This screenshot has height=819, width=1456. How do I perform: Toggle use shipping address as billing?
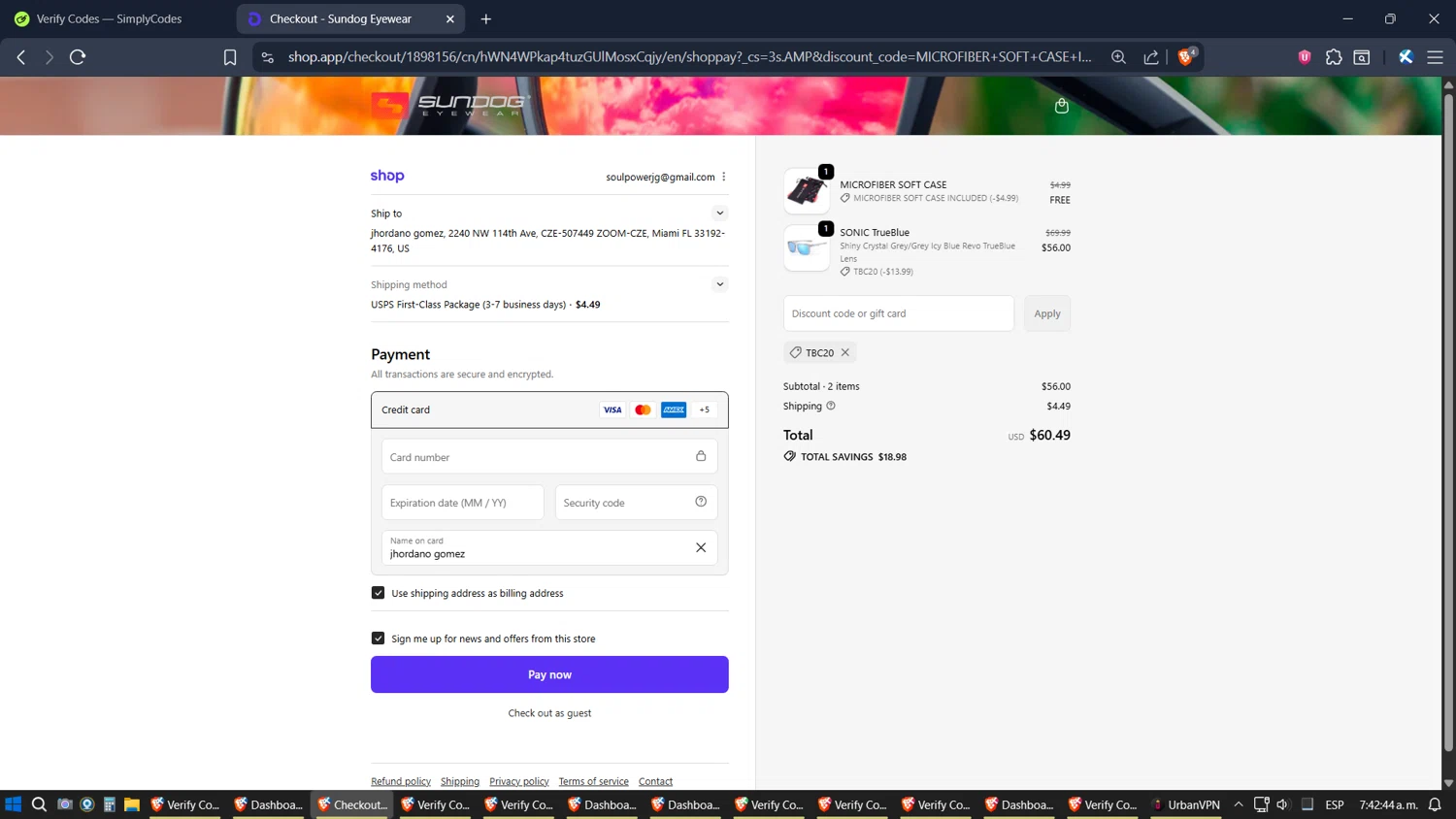pos(378,593)
